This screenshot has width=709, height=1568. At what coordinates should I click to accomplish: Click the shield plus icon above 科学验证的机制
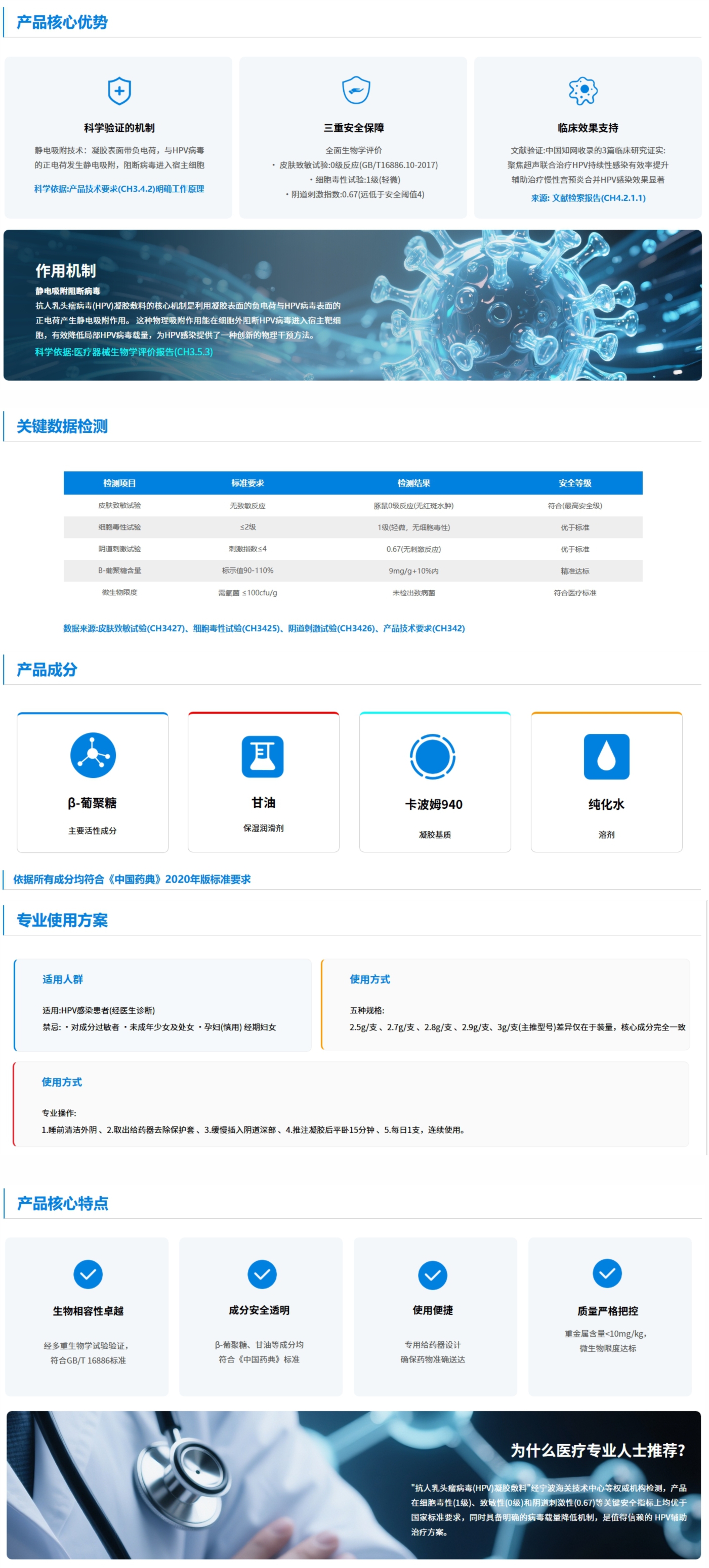coord(119,91)
